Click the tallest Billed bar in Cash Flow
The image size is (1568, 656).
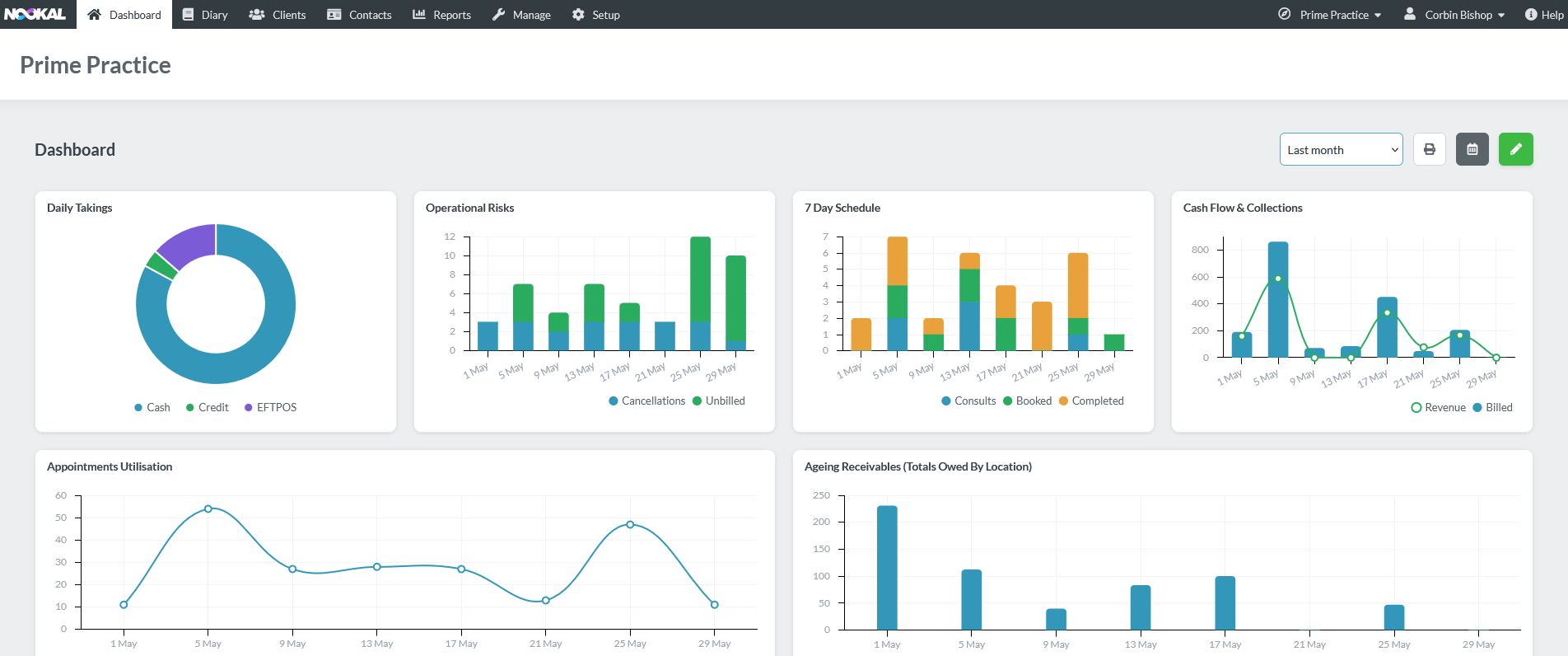[1278, 299]
